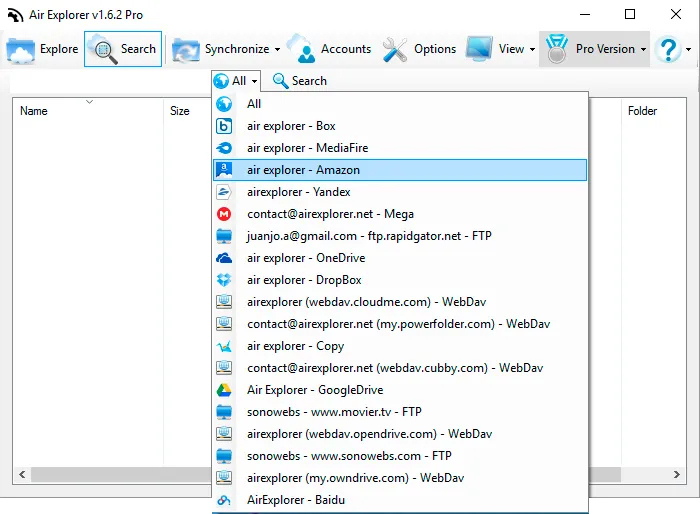The image size is (700, 514).
Task: Select contact@airexplorer.net - Mega
Action: 400,214
